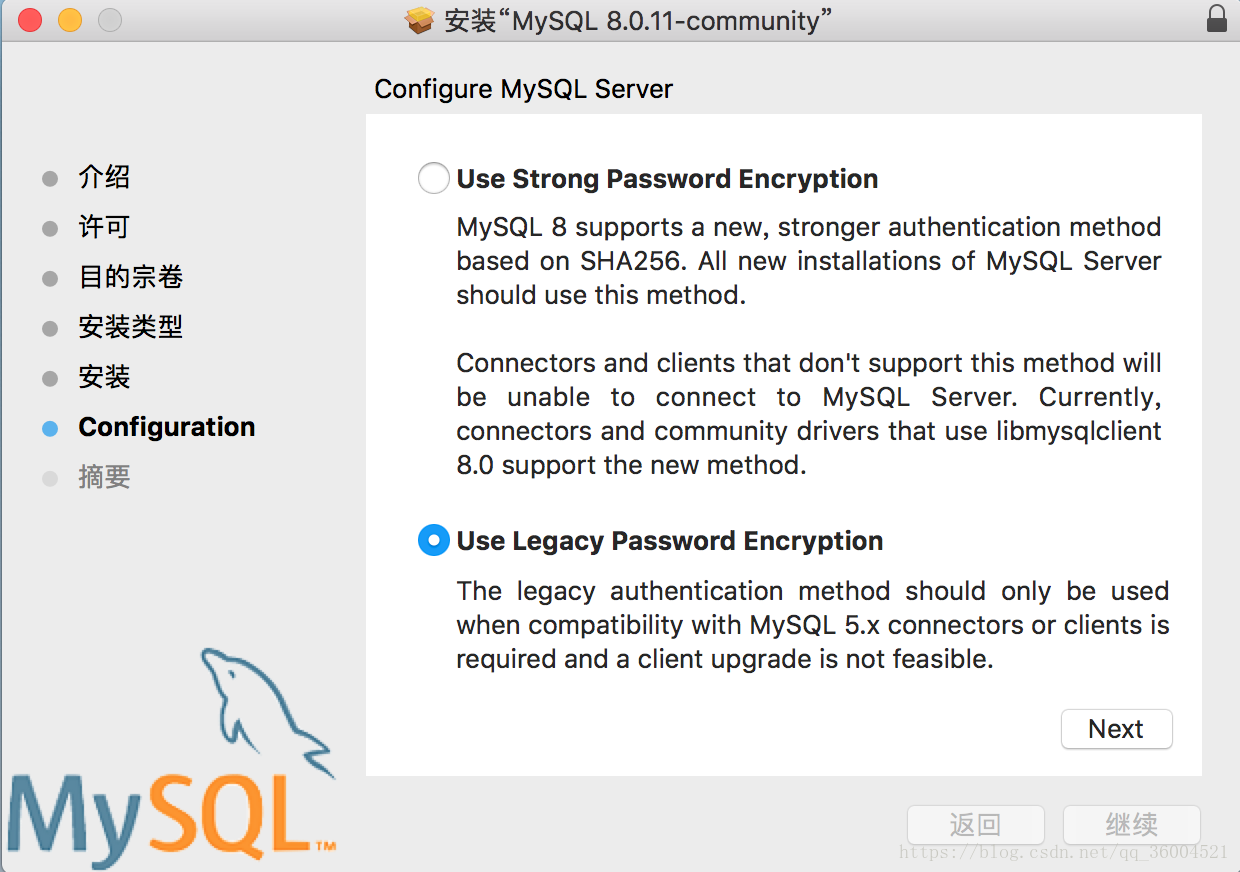Screen dimensions: 1240x872
Task: Open the 目的宗卷 step in sidebar
Action: coord(131,277)
